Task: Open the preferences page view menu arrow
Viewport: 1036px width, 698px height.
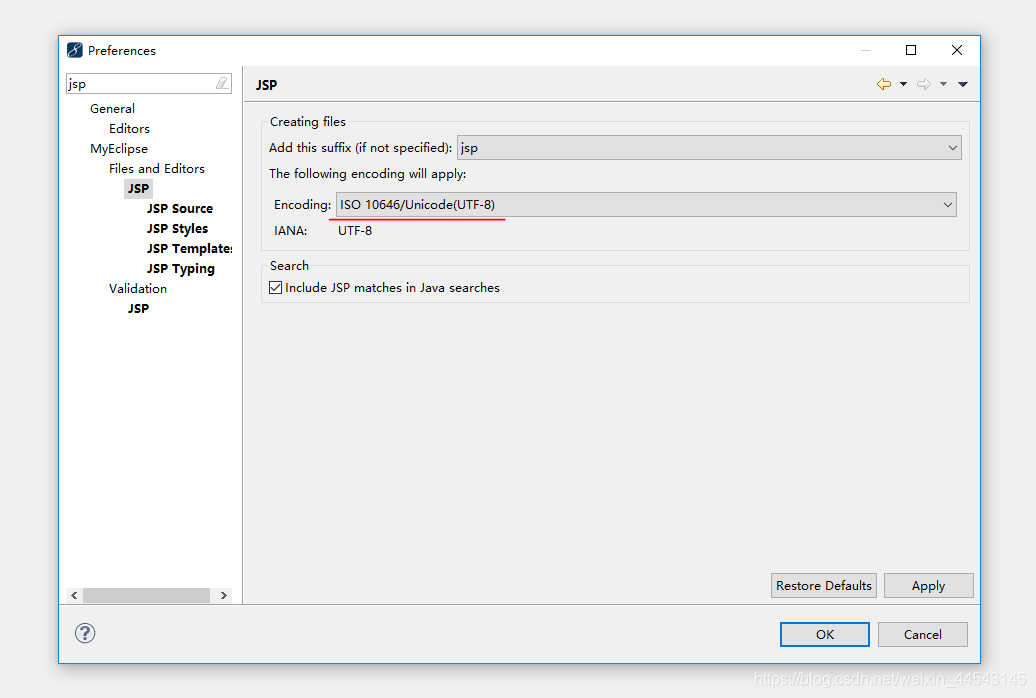Action: (x=963, y=84)
